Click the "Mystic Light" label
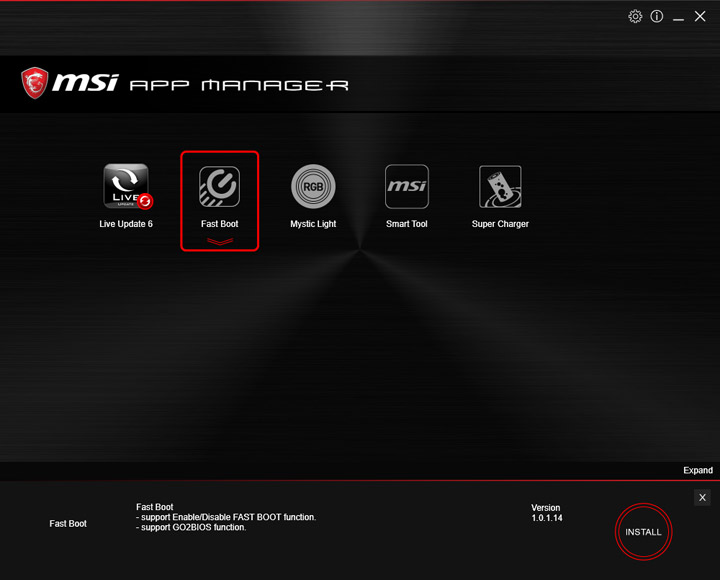This screenshot has height=580, width=720. pyautogui.click(x=313, y=224)
